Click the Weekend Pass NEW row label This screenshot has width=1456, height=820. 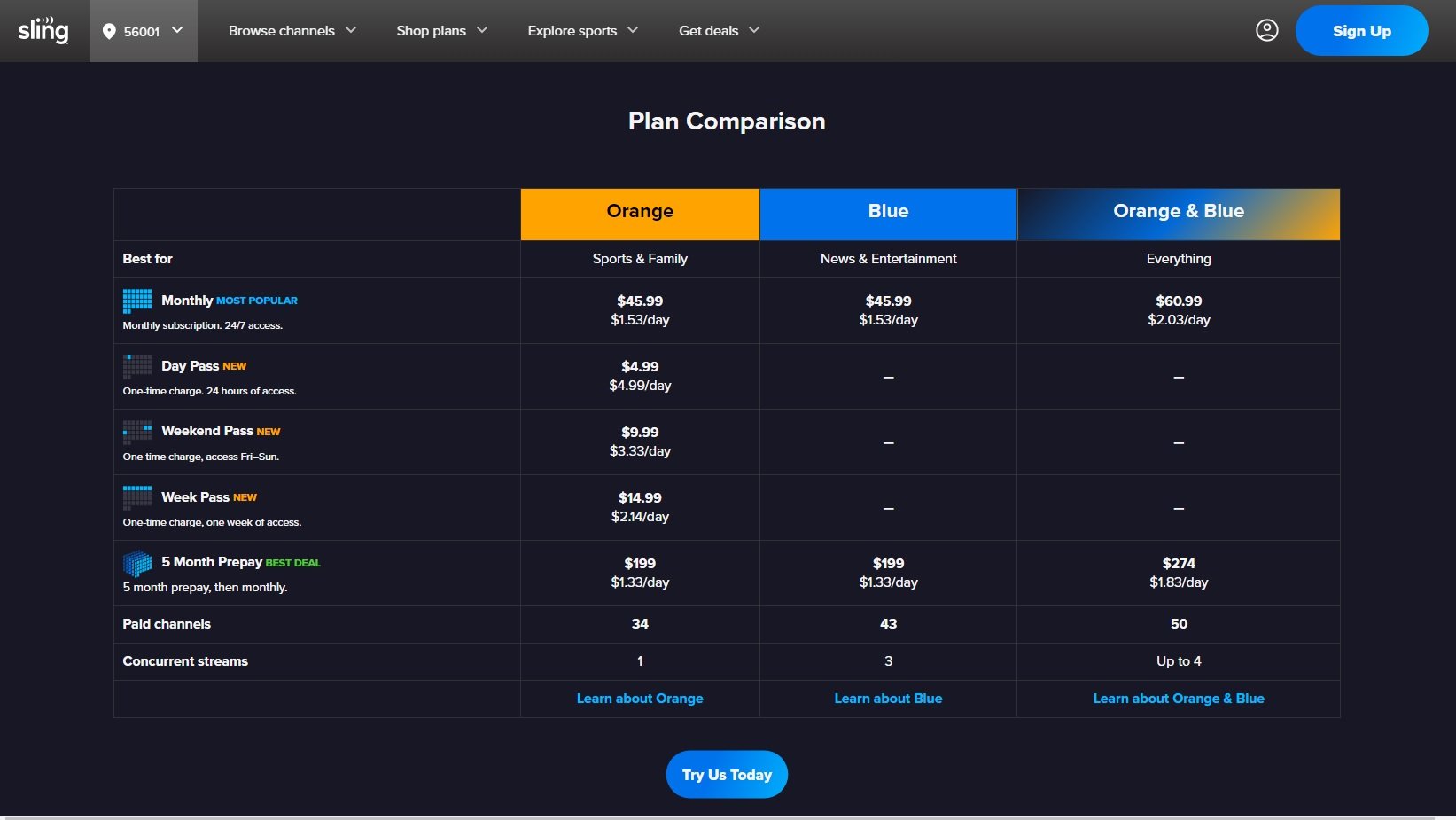[221, 431]
